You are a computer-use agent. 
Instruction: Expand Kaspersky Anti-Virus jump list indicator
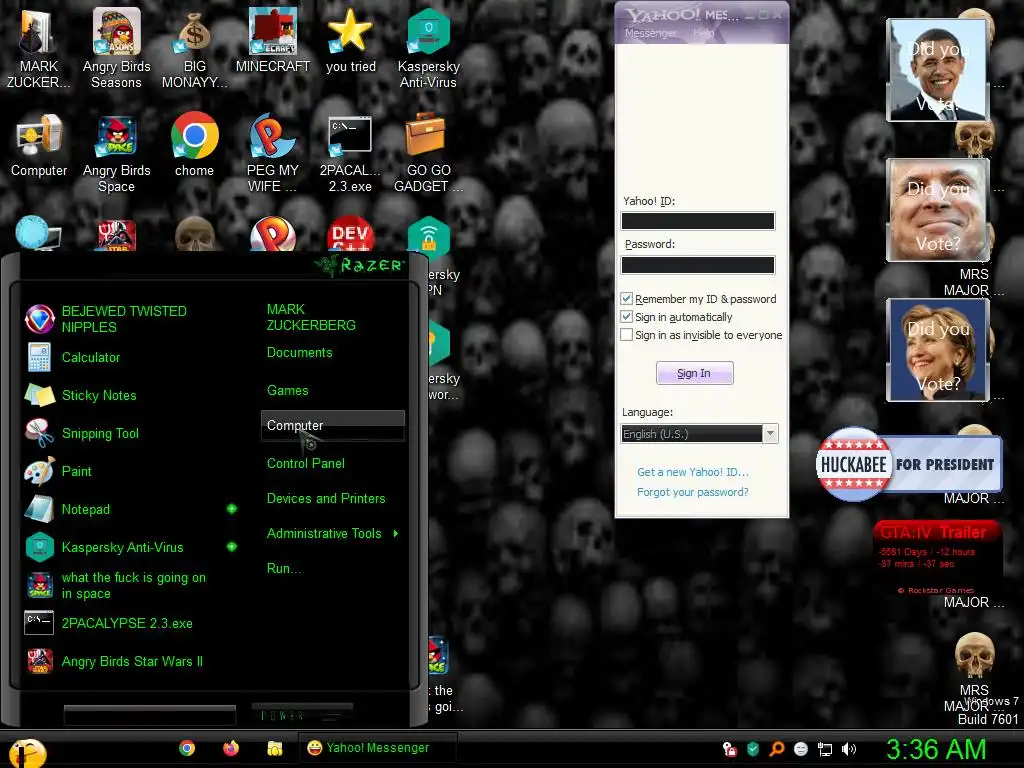click(232, 547)
